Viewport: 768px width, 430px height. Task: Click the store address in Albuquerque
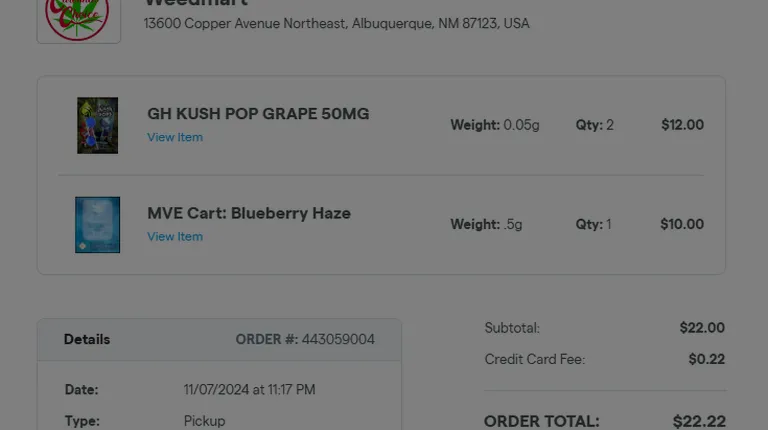[336, 24]
